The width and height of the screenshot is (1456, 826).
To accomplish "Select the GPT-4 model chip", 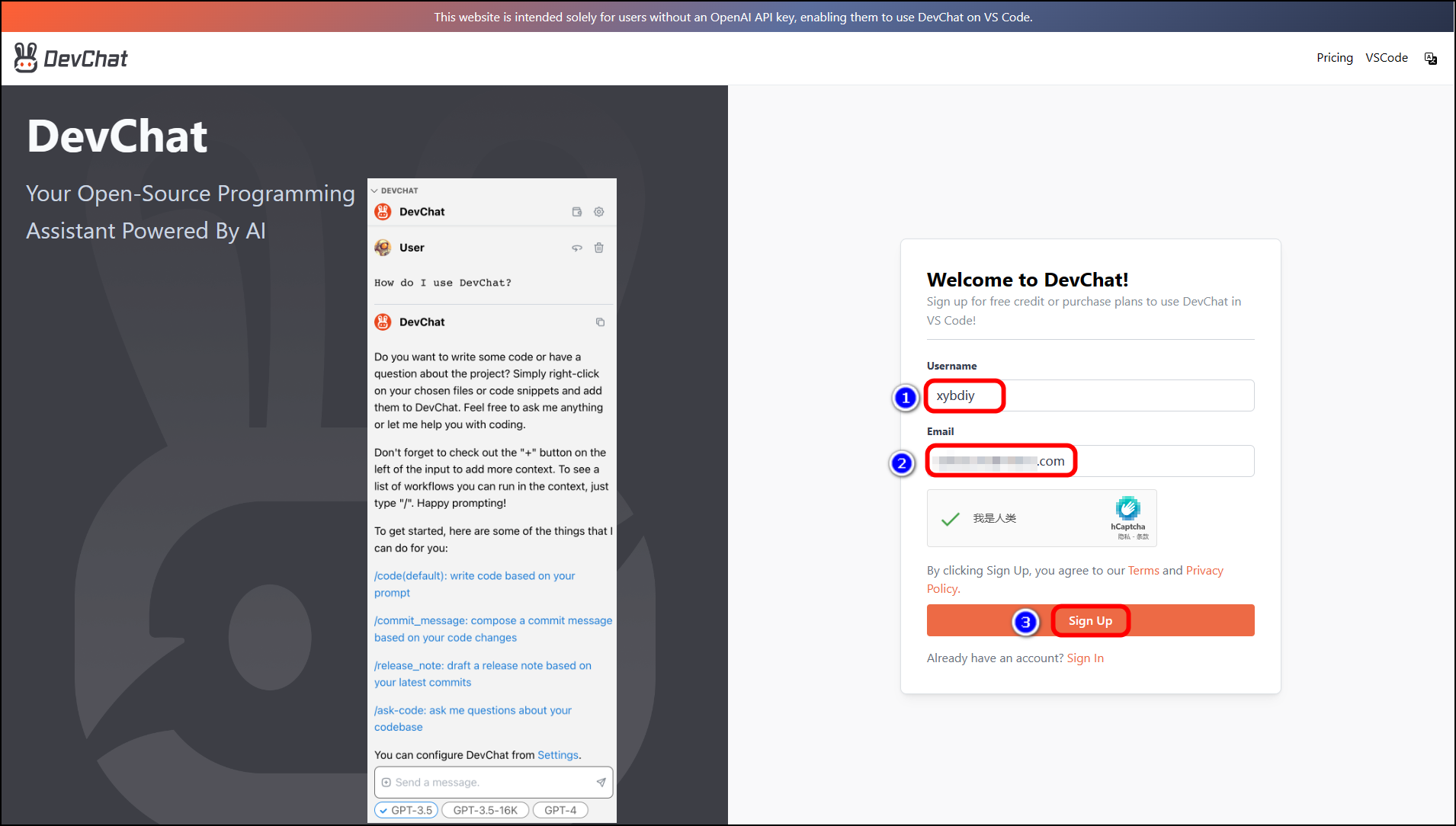I will pyautogui.click(x=560, y=811).
